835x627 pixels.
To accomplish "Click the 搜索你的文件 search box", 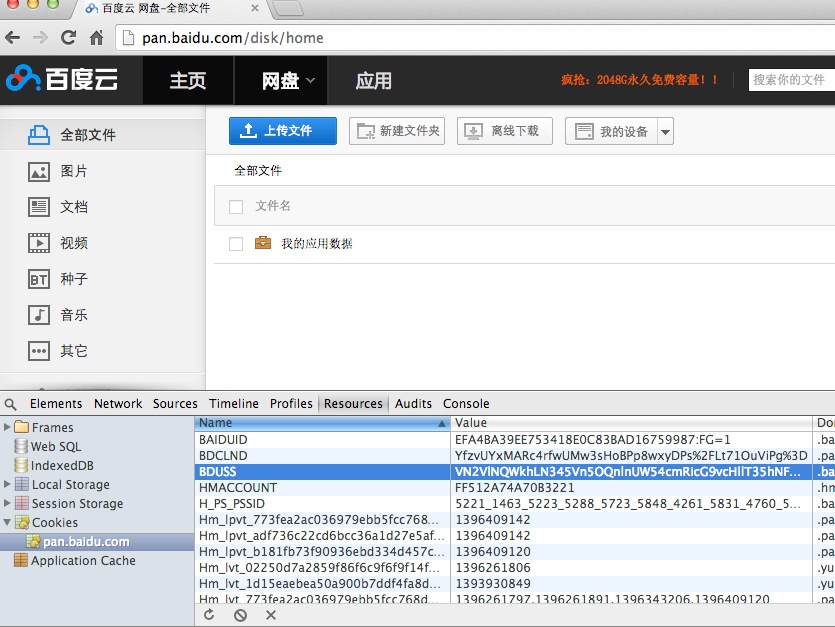I will coord(791,80).
